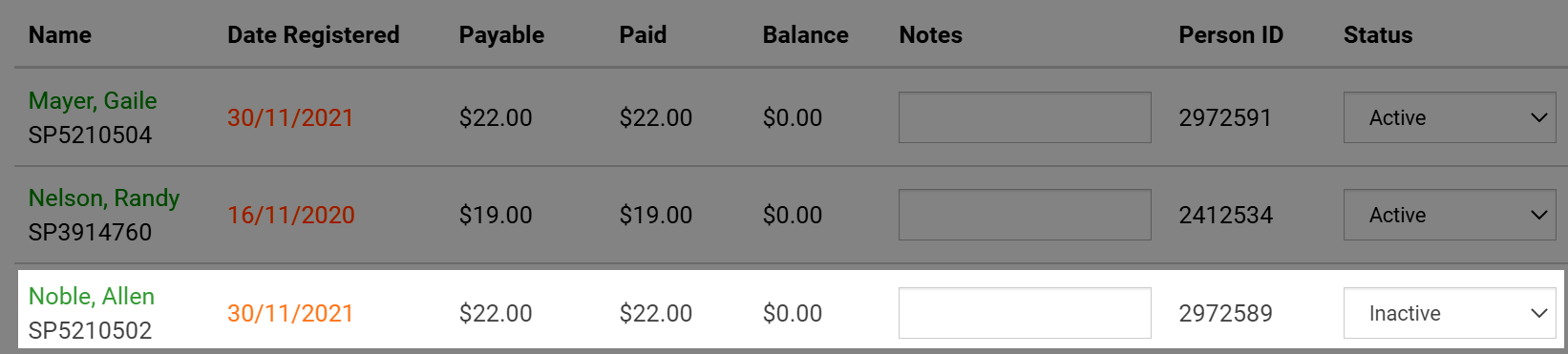1568x354 pixels.
Task: Open Status dropdown for Mayer, Gaile
Action: coord(1450,117)
